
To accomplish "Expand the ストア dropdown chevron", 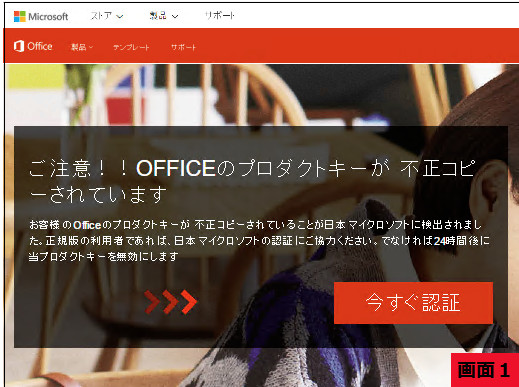I will 120,16.
